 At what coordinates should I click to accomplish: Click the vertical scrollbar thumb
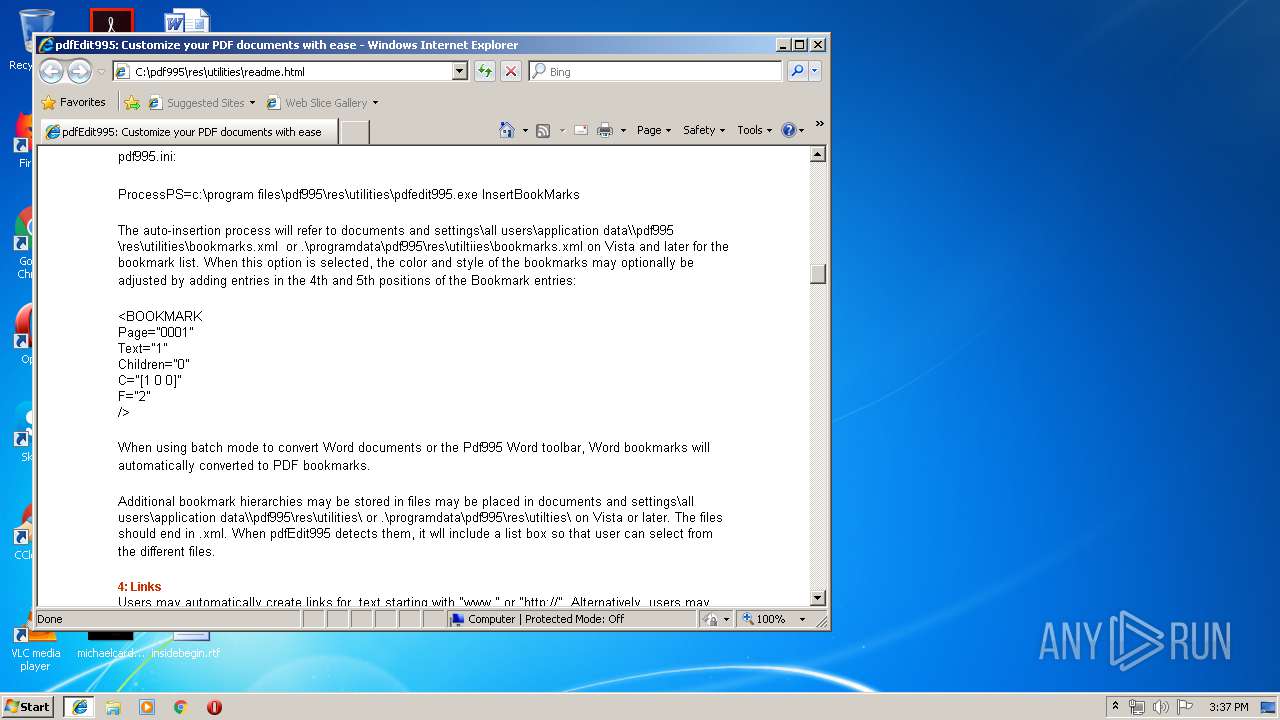[x=818, y=274]
